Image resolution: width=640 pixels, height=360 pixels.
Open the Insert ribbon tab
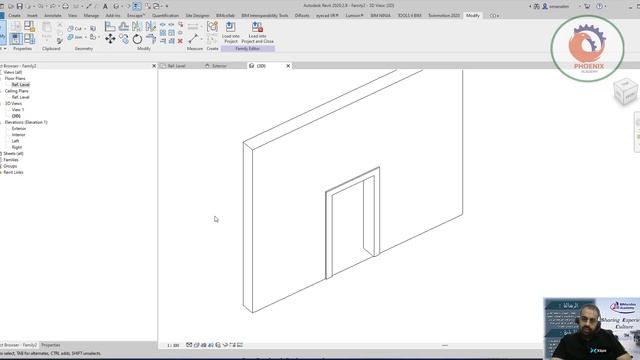coord(32,16)
